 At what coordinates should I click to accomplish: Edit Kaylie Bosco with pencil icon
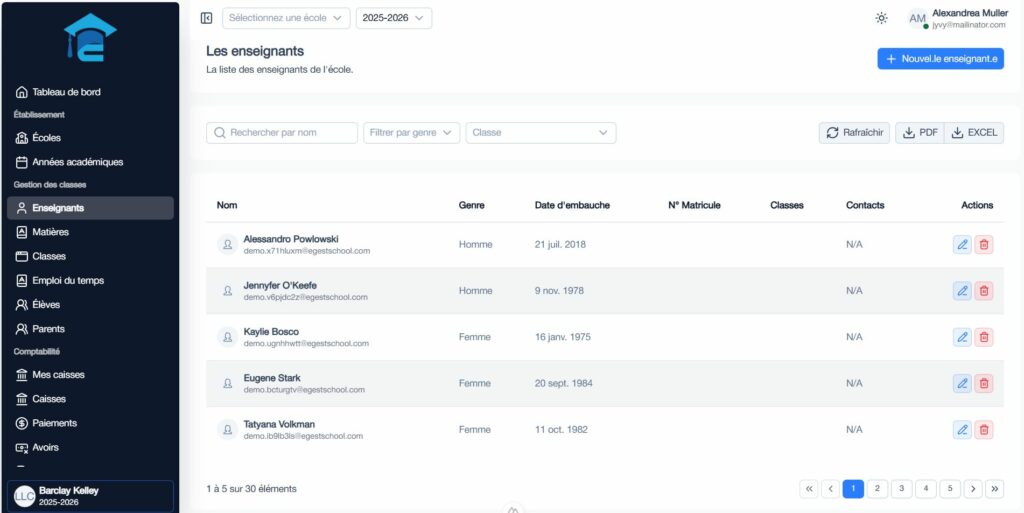[962, 337]
